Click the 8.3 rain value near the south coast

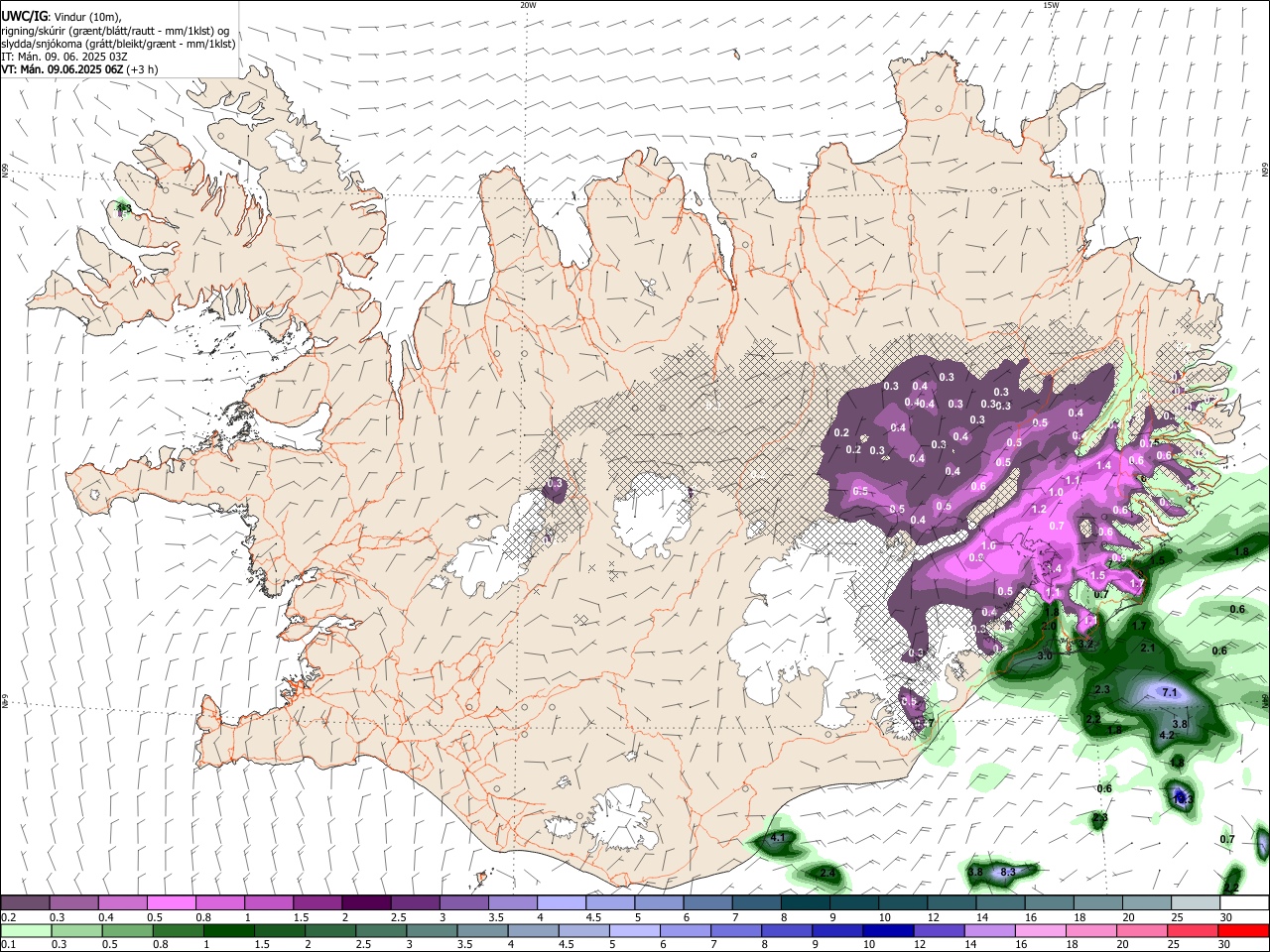pos(1008,872)
